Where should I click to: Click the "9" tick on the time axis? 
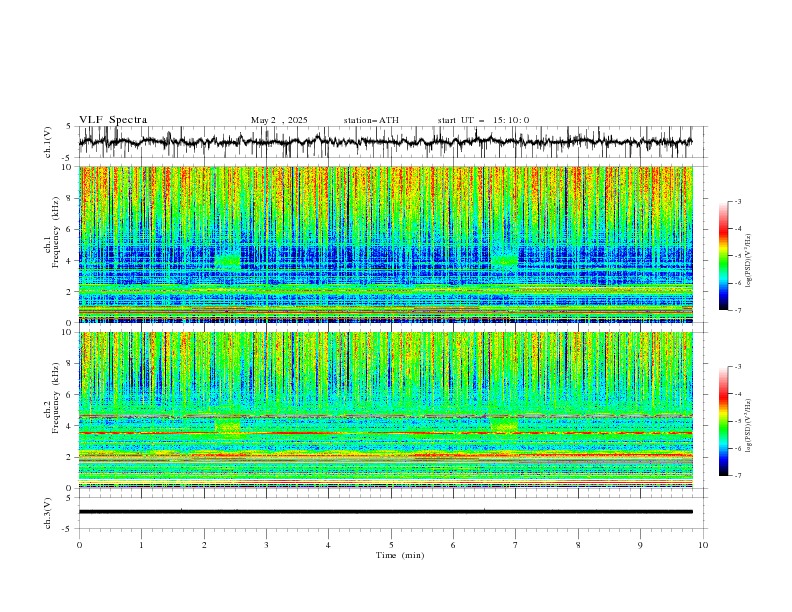640,545
